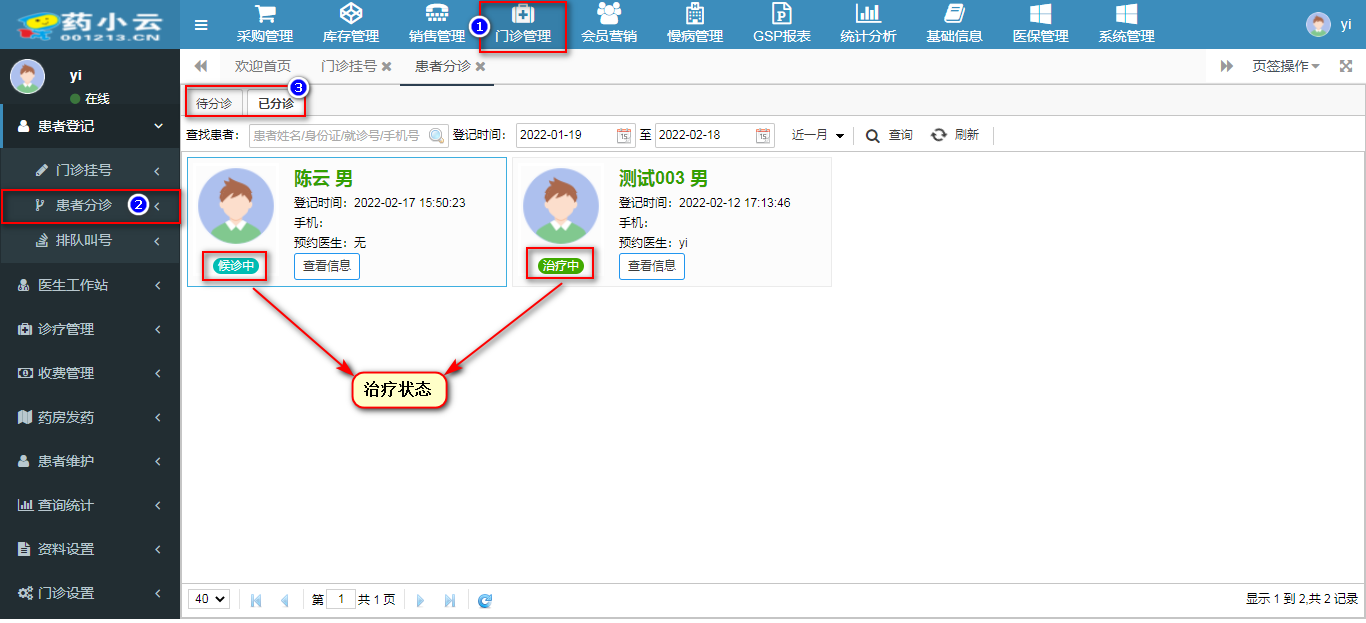The height and width of the screenshot is (623, 1366).
Task: Open 门诊管理 outpatient module
Action: (523, 25)
